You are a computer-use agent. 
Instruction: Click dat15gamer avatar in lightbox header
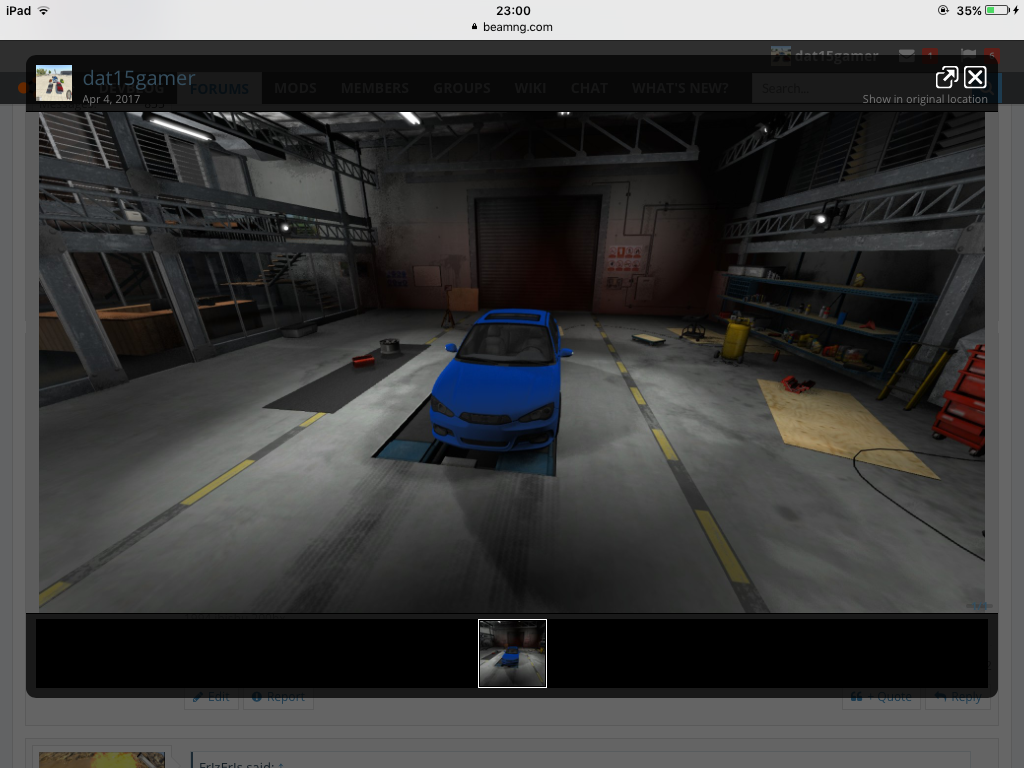coord(54,83)
